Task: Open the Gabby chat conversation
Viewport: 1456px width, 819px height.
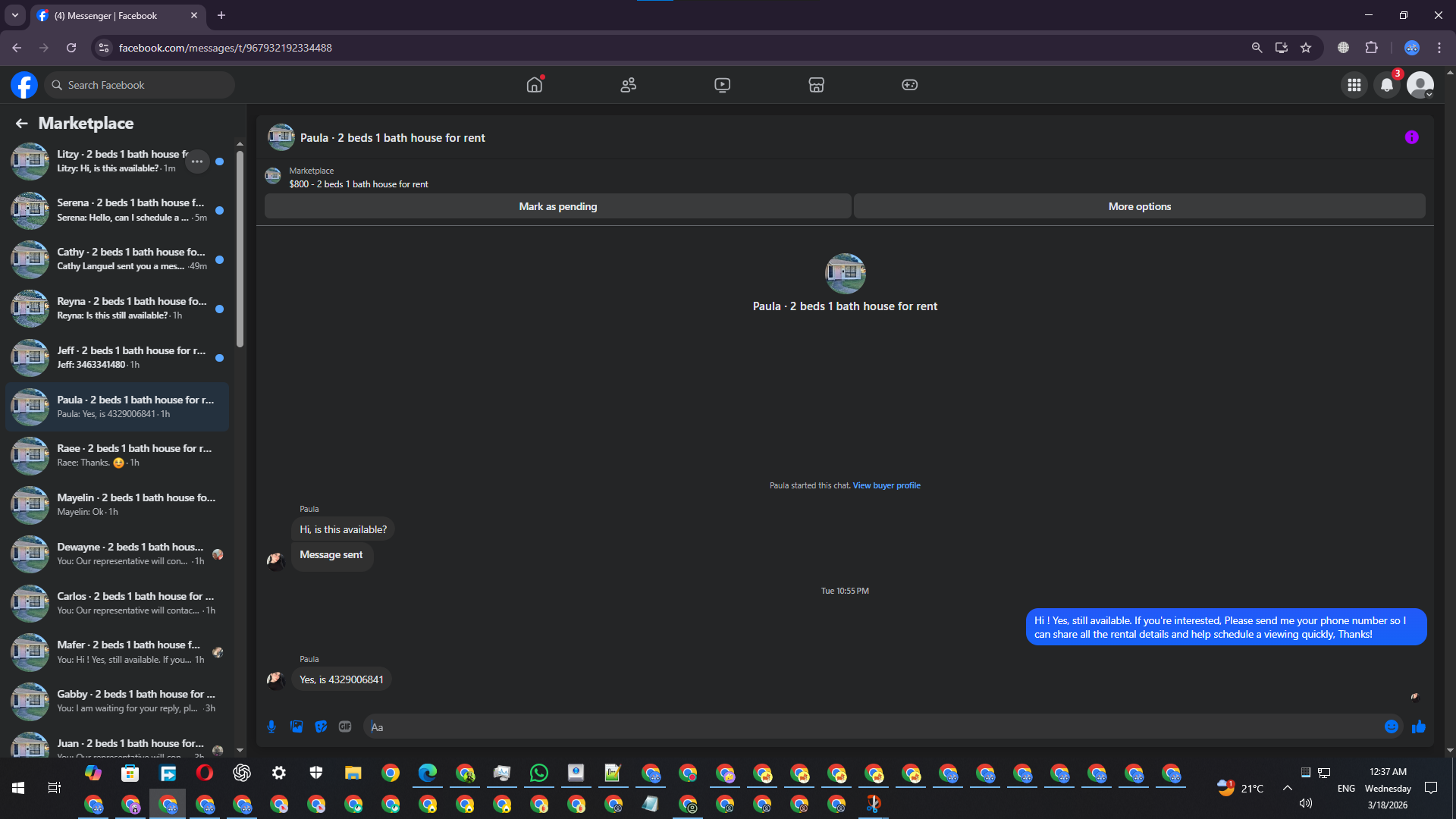Action: pos(118,701)
